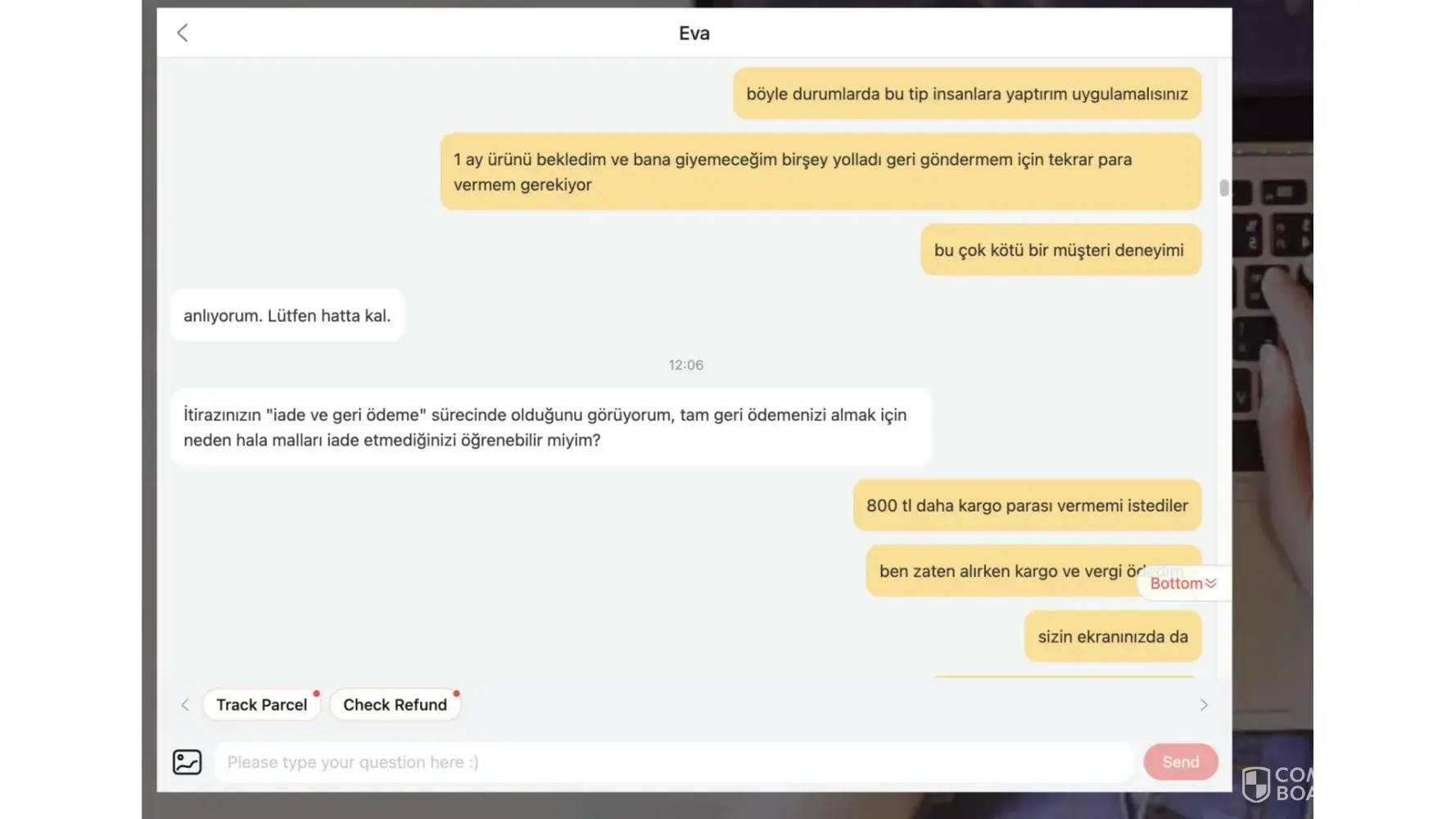Select the Eva chat title

click(694, 34)
